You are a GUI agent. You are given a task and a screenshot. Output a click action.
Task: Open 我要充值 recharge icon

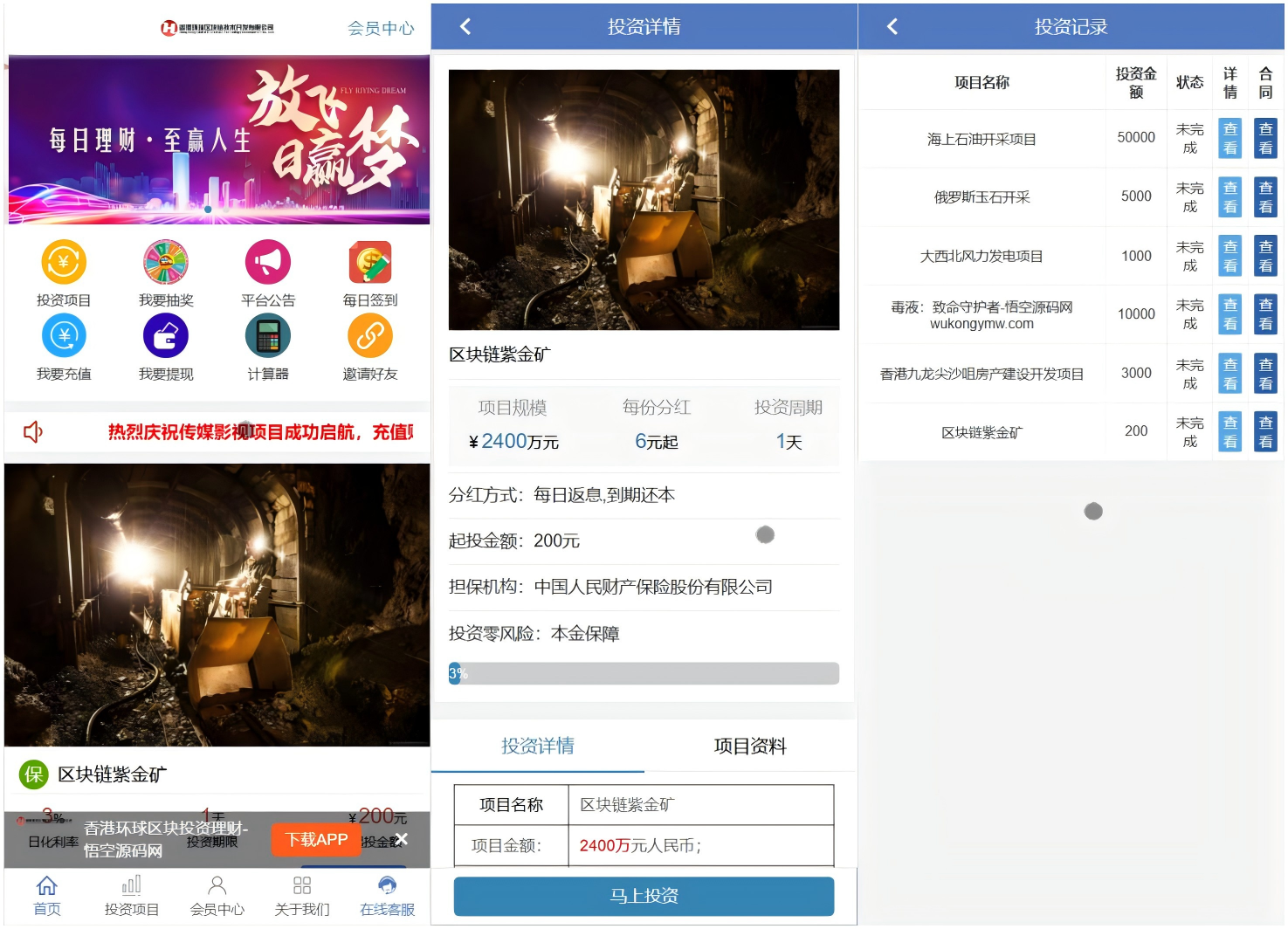click(x=64, y=336)
